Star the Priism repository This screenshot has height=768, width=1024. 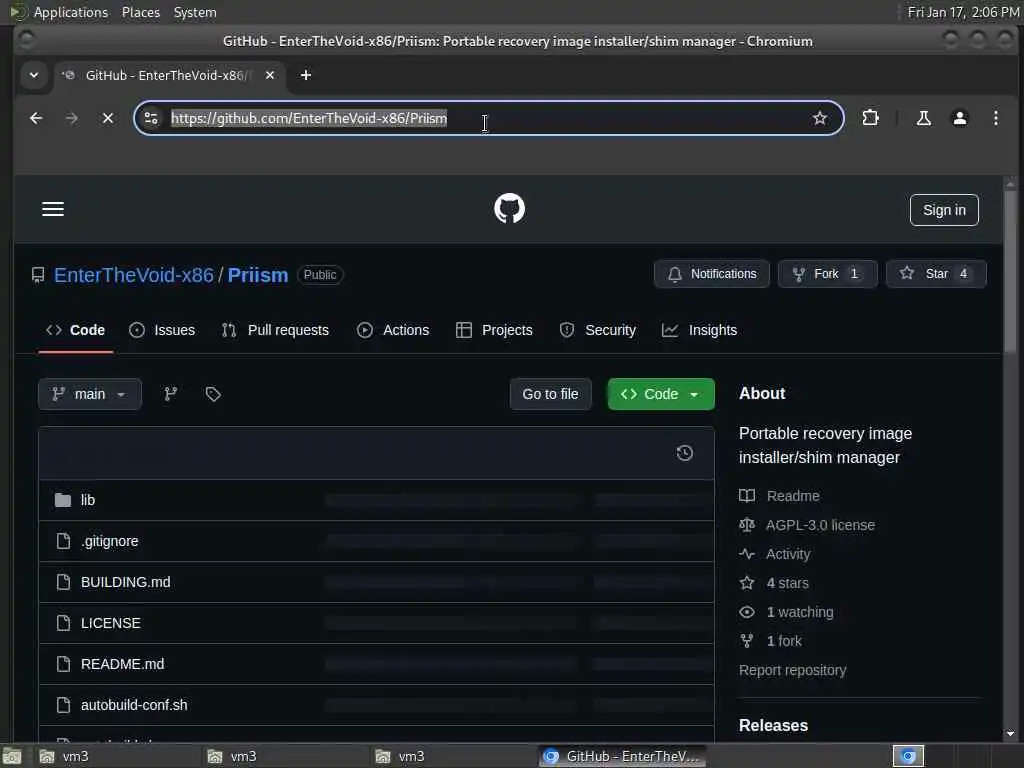936,274
